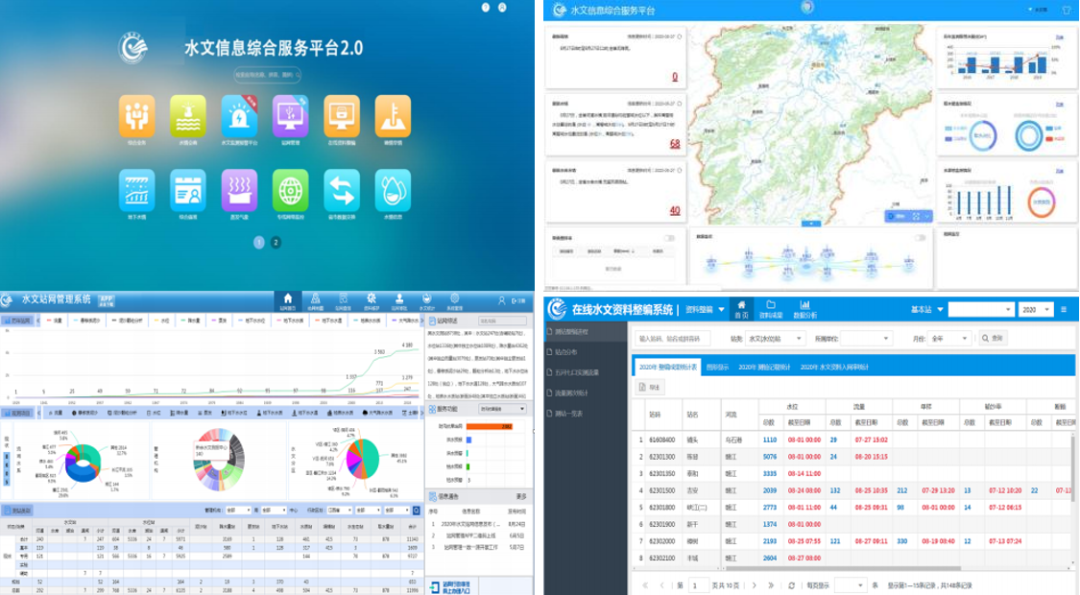Viewport: 1080px width, 595px height.
Task: Launch the blue alarm-siren monitoring platform icon
Action: 239,116
